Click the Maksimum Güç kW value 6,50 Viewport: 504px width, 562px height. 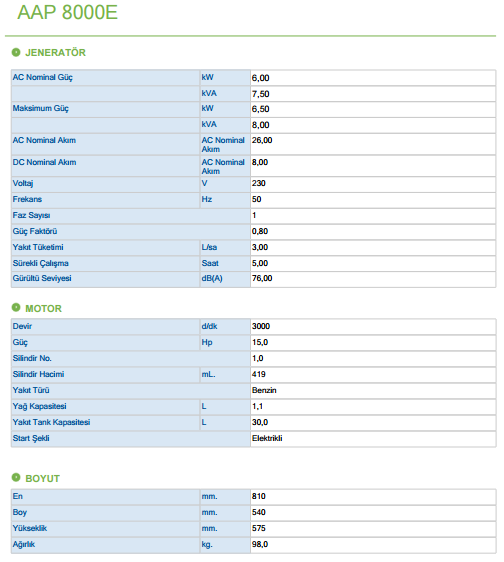[x=260, y=109]
